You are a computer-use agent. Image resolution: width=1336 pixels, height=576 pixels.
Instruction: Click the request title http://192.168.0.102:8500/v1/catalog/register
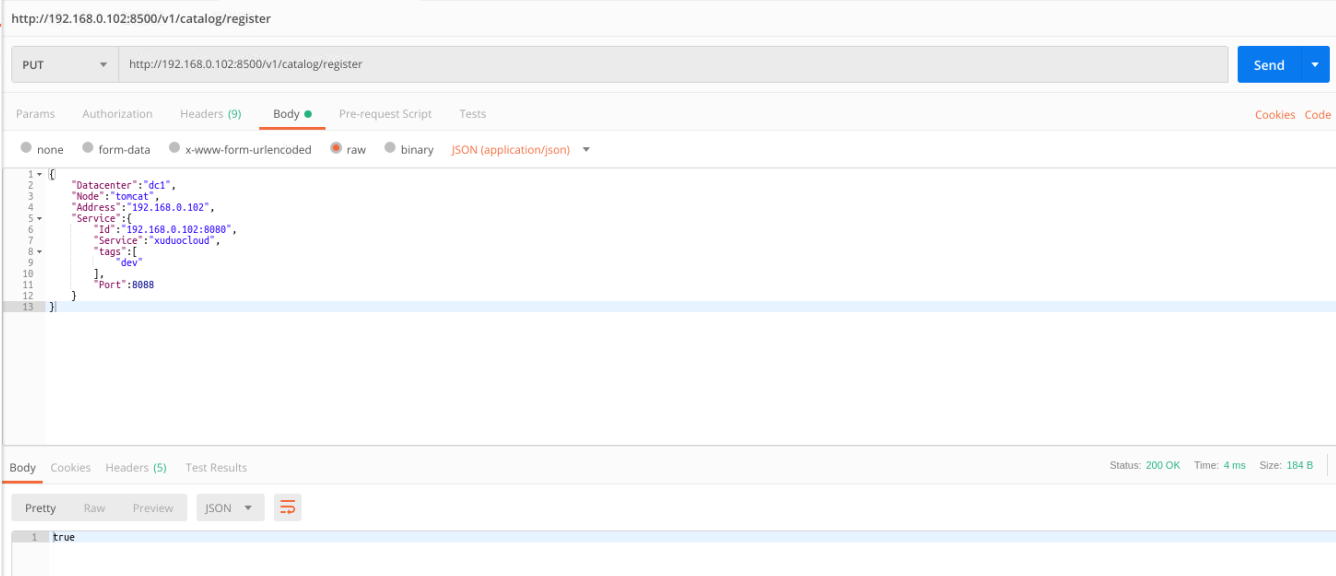(141, 18)
